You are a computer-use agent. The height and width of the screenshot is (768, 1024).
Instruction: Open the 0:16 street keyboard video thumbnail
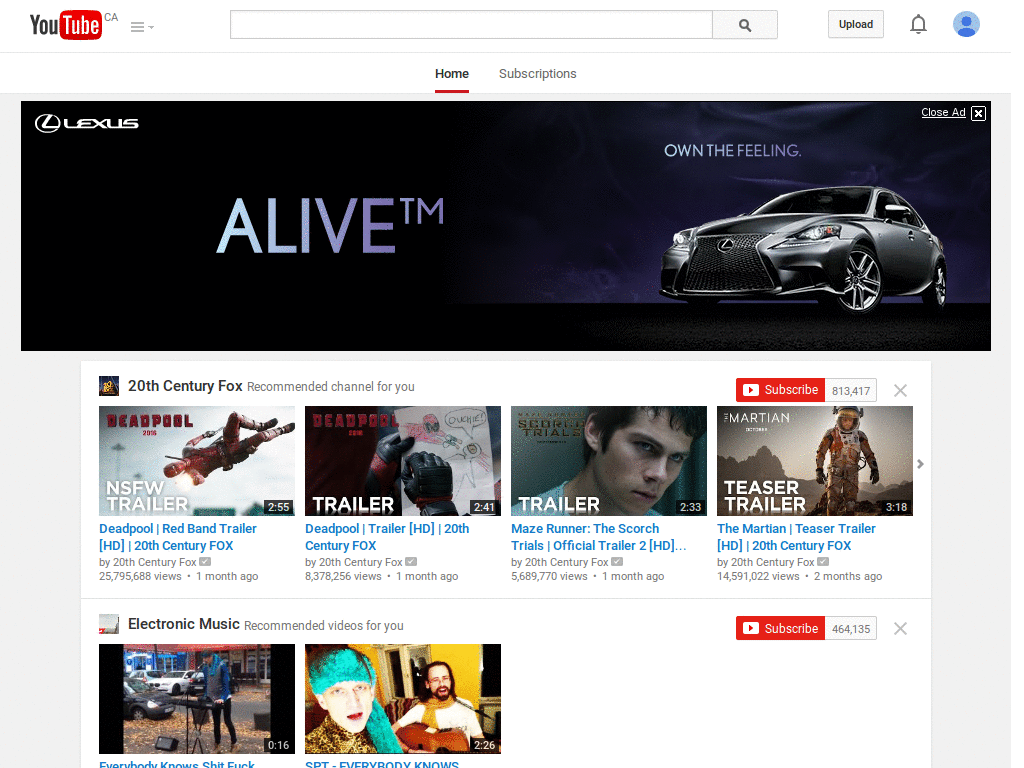[197, 699]
